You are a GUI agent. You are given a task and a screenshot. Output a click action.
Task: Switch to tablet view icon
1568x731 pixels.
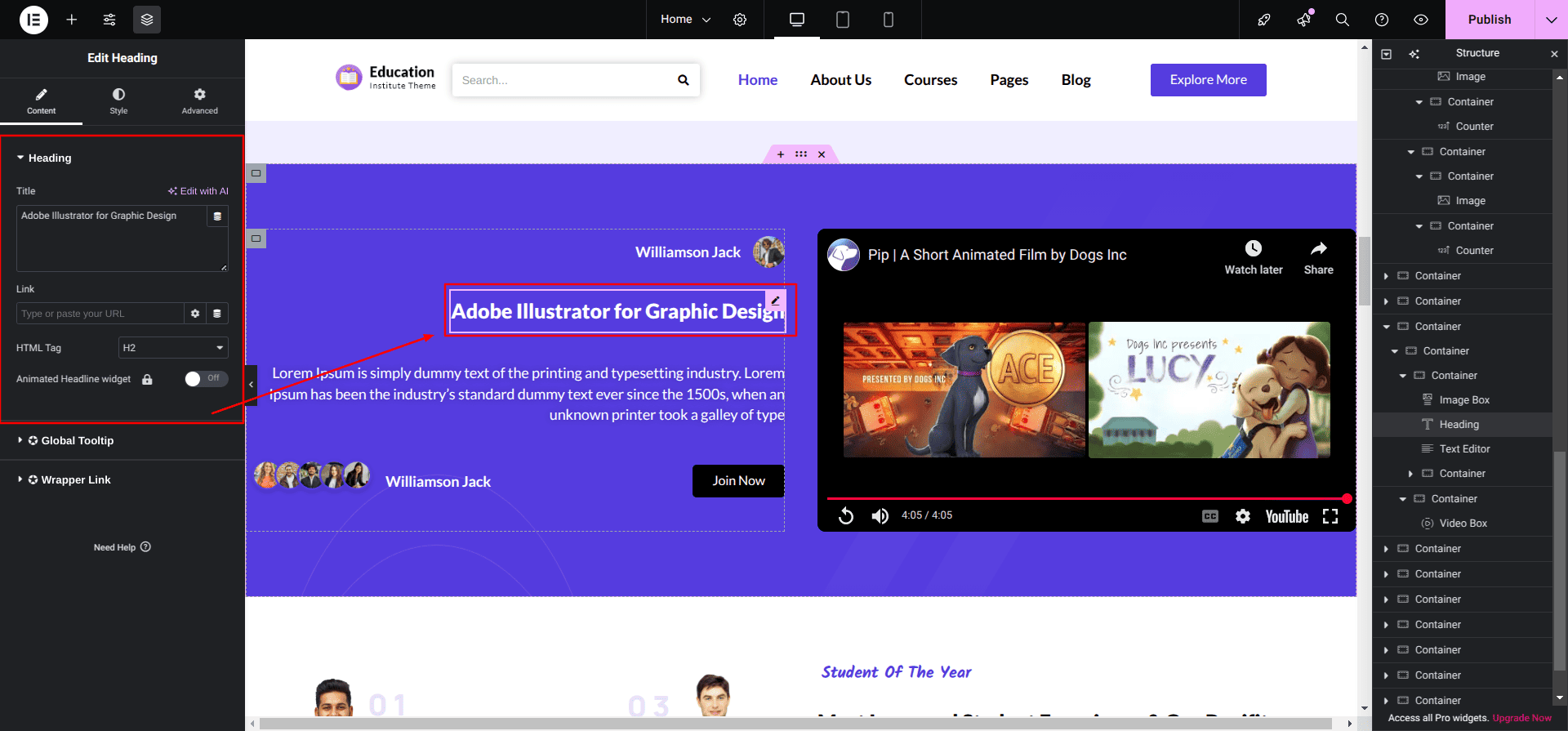[x=843, y=20]
